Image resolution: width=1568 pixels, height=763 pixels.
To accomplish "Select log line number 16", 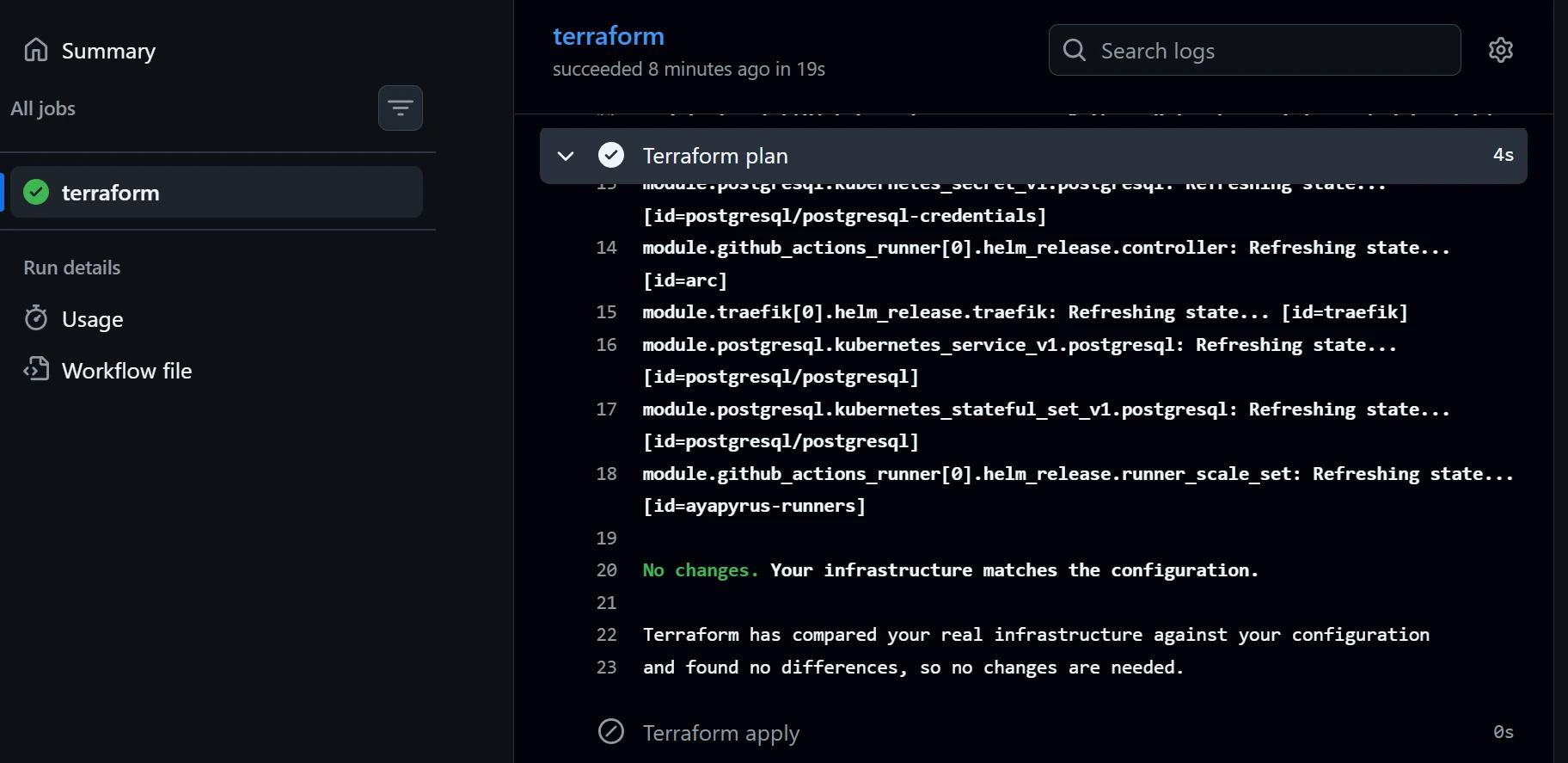I will 607,345.
